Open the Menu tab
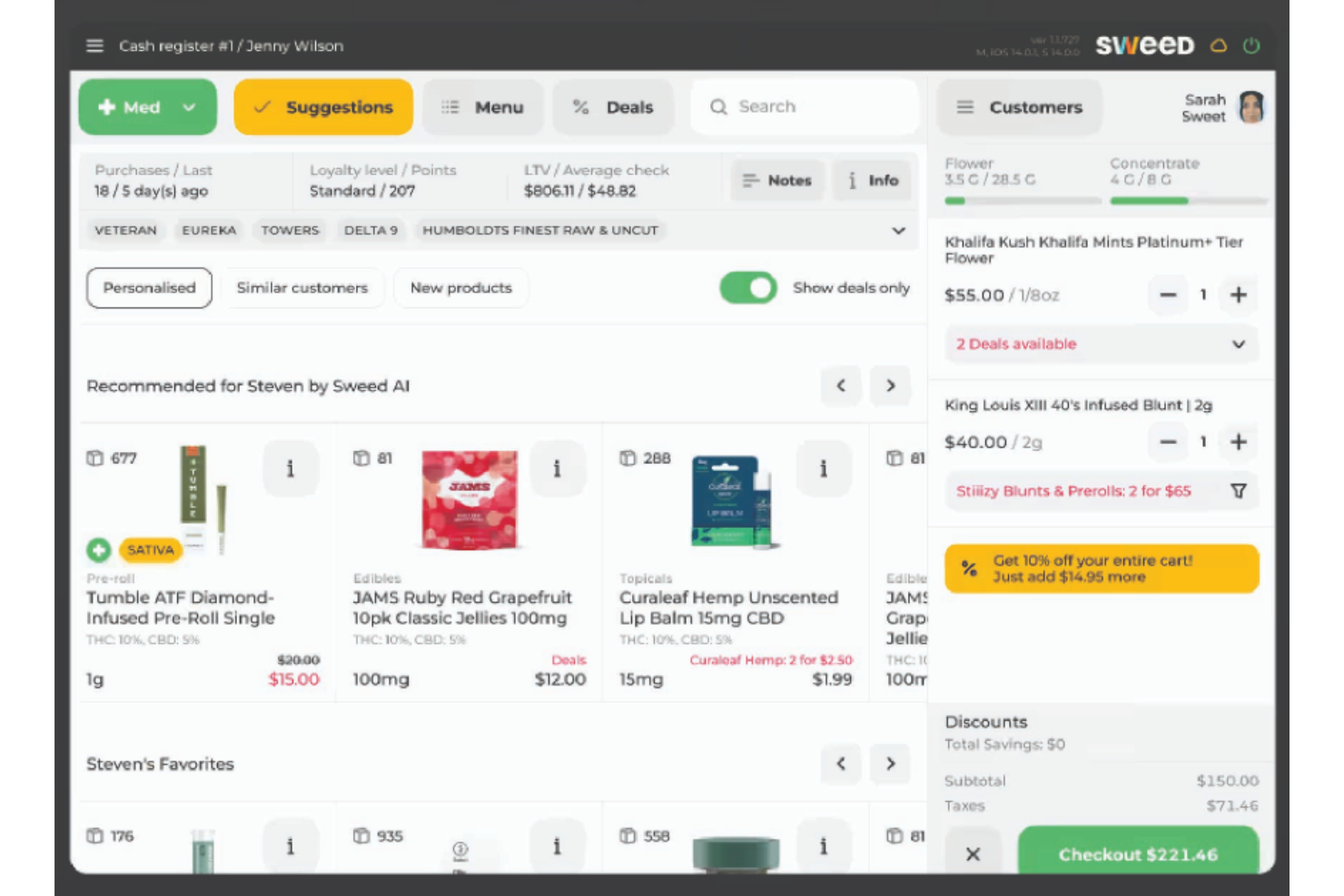1344x896 pixels. (482, 107)
